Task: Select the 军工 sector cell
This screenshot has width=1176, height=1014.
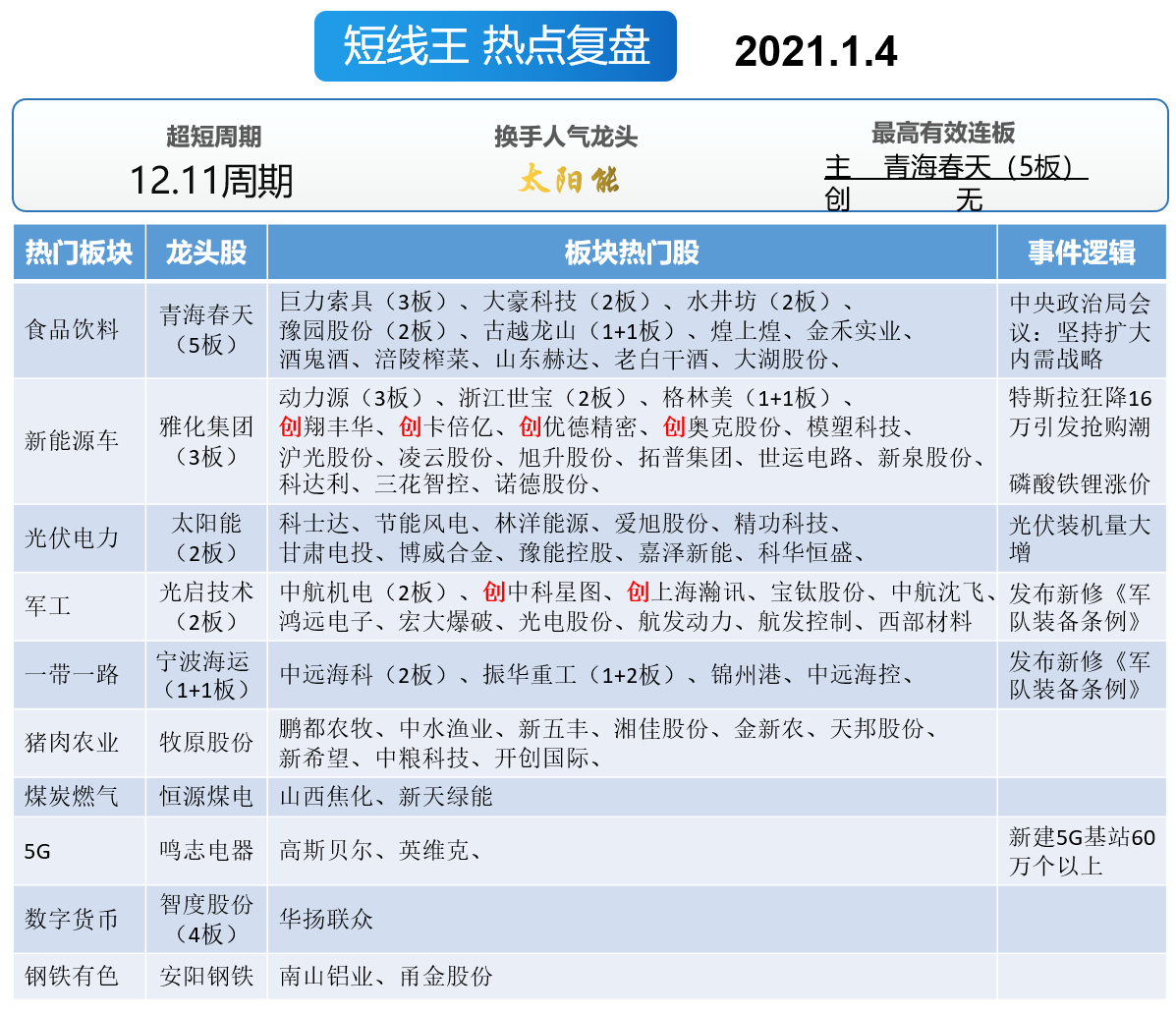Action: pos(79,606)
